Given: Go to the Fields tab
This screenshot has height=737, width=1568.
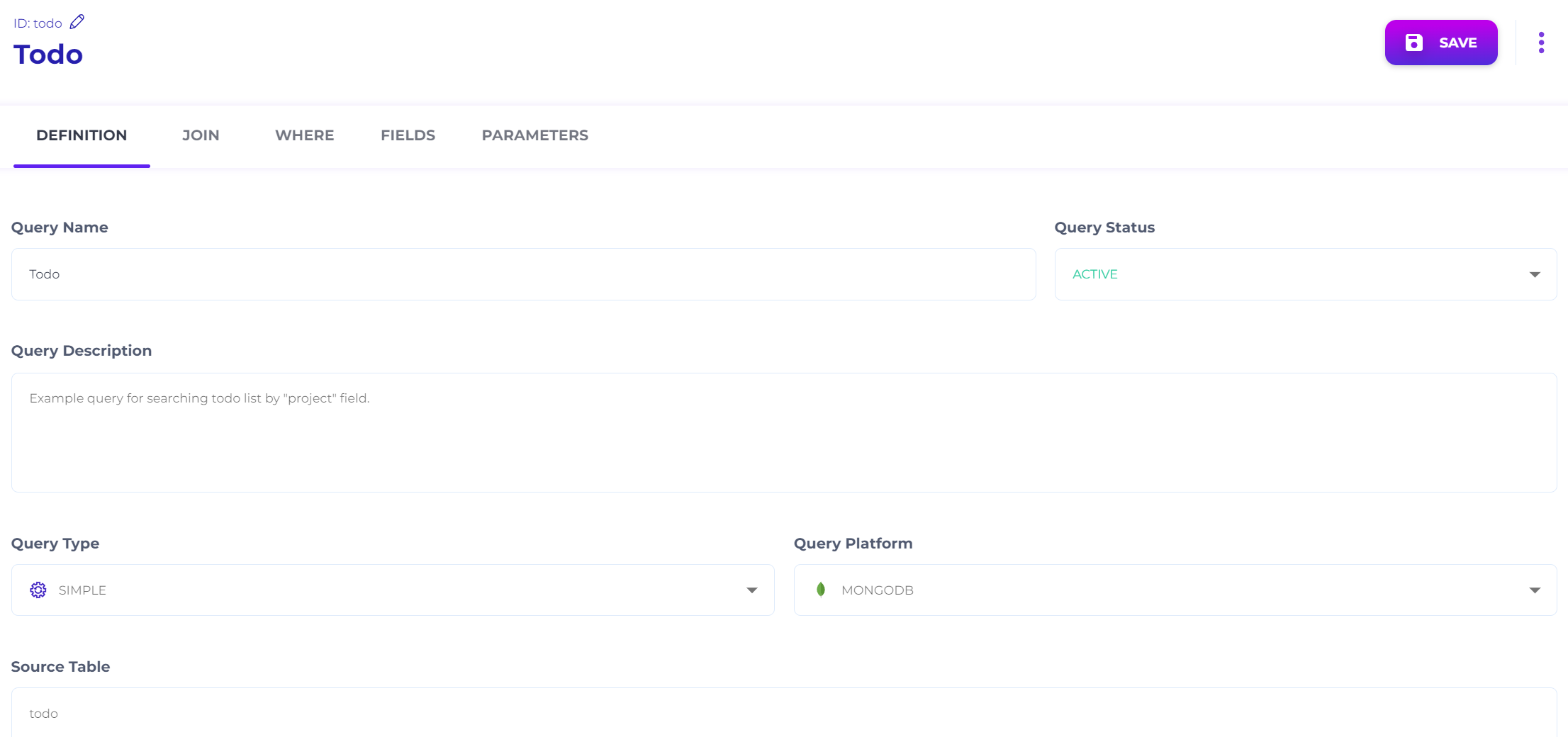Looking at the screenshot, I should click(x=408, y=135).
